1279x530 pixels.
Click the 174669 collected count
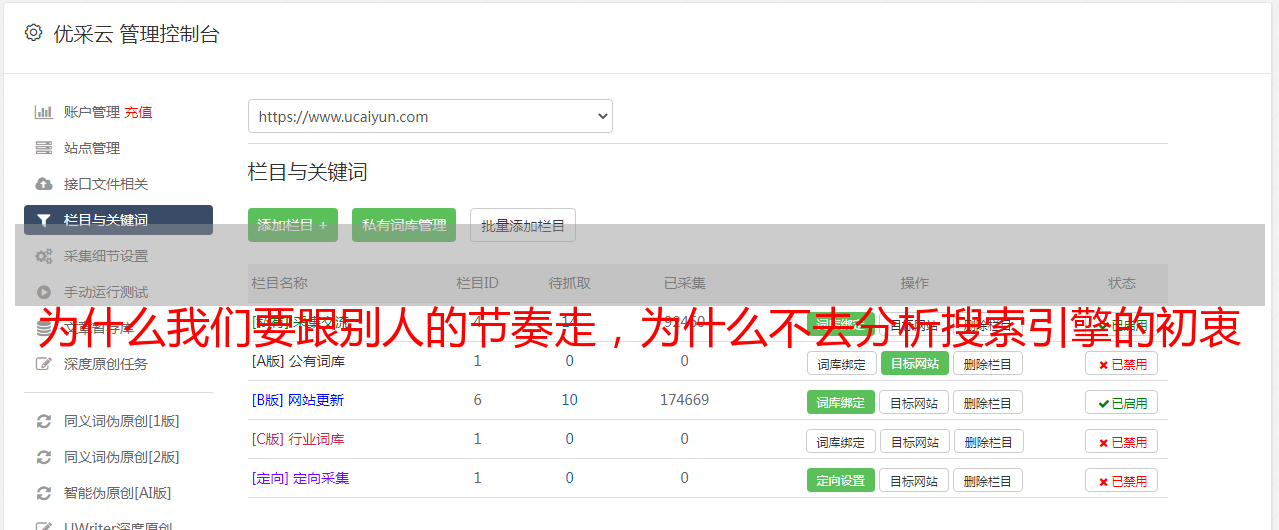tap(684, 400)
